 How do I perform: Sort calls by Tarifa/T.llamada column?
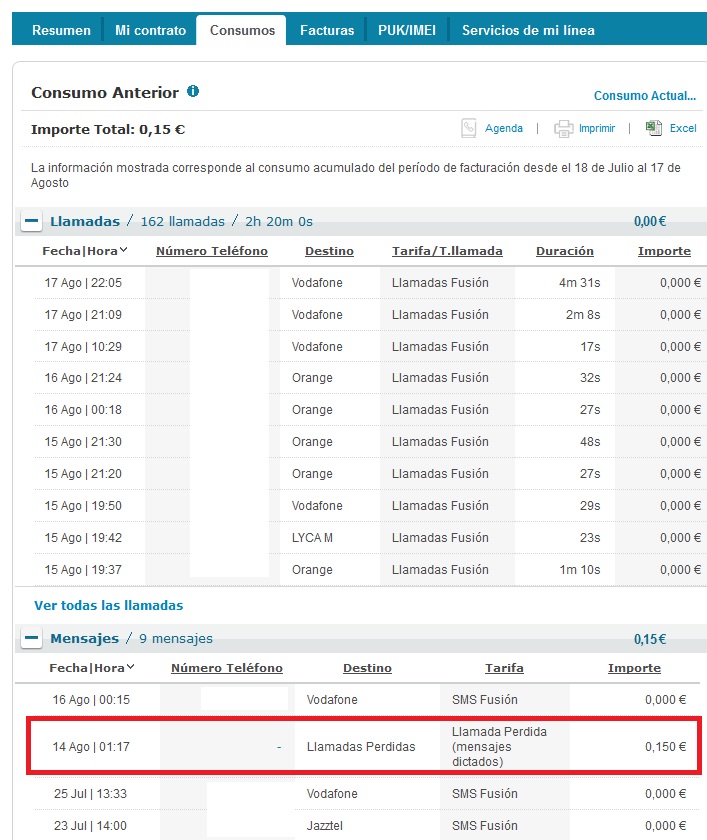[447, 251]
